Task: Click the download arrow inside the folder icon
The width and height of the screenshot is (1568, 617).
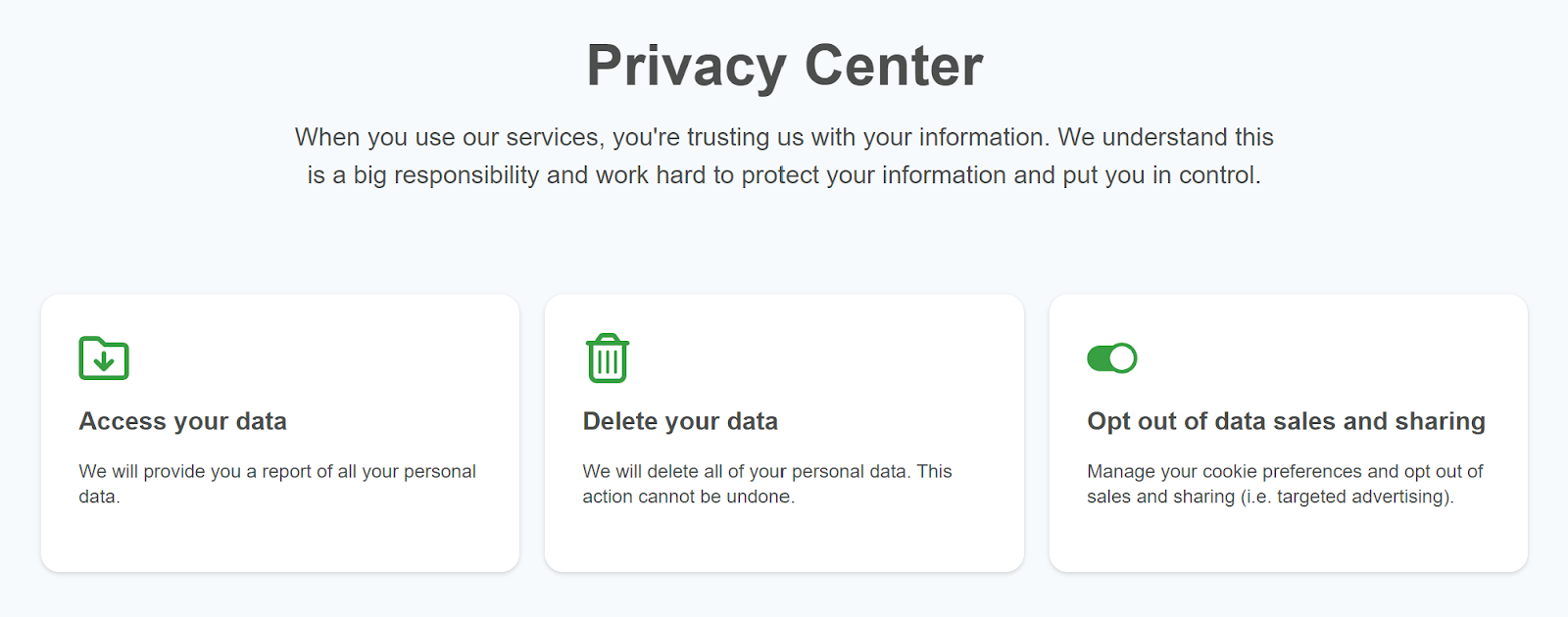Action: coord(103,363)
